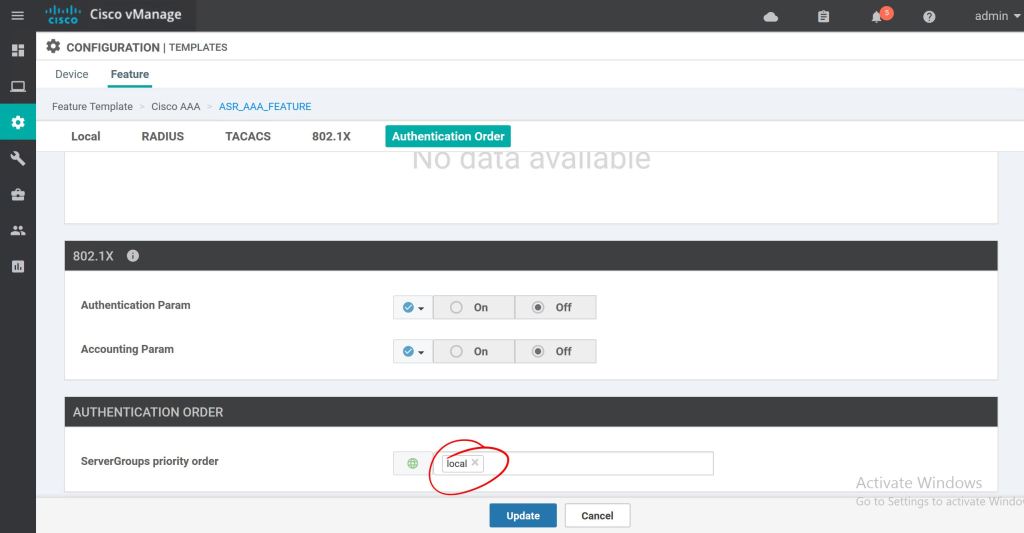Viewport: 1024px width, 533px height.
Task: Open the Maintenance briefcase icon in sidebar
Action: [17, 195]
